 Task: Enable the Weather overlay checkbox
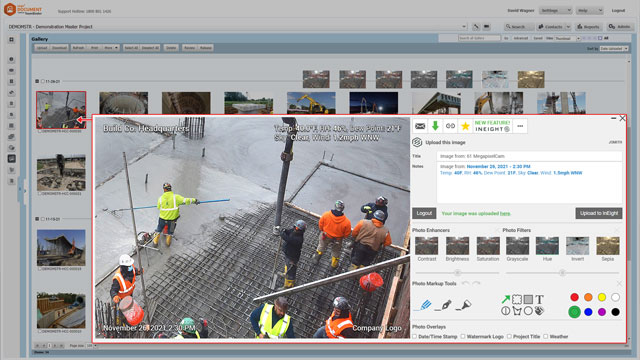[545, 336]
